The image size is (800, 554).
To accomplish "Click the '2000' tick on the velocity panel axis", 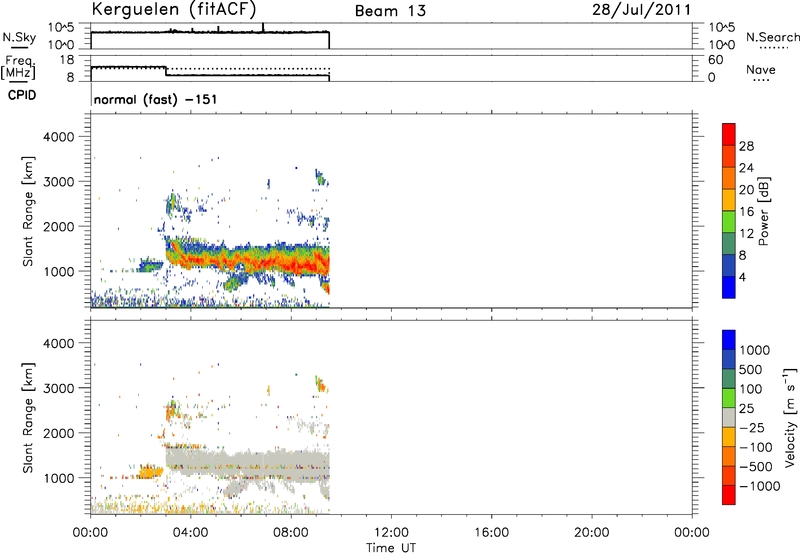I will point(59,433).
